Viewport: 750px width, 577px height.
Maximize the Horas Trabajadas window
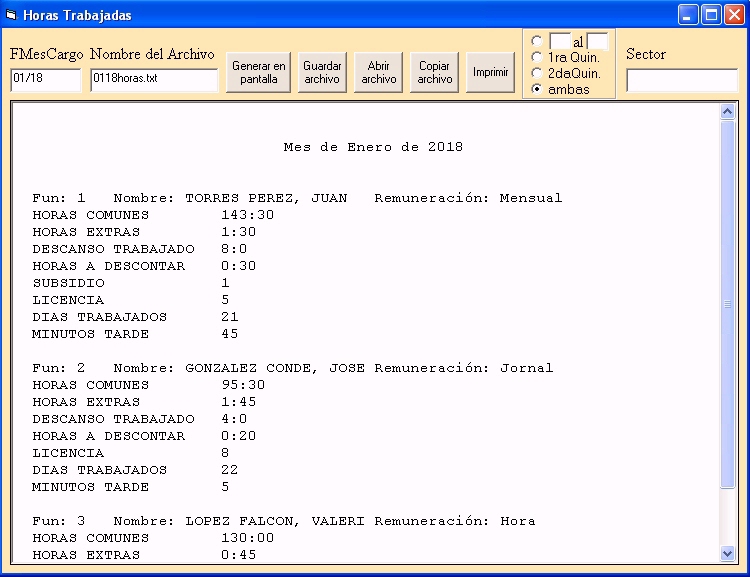click(x=711, y=15)
